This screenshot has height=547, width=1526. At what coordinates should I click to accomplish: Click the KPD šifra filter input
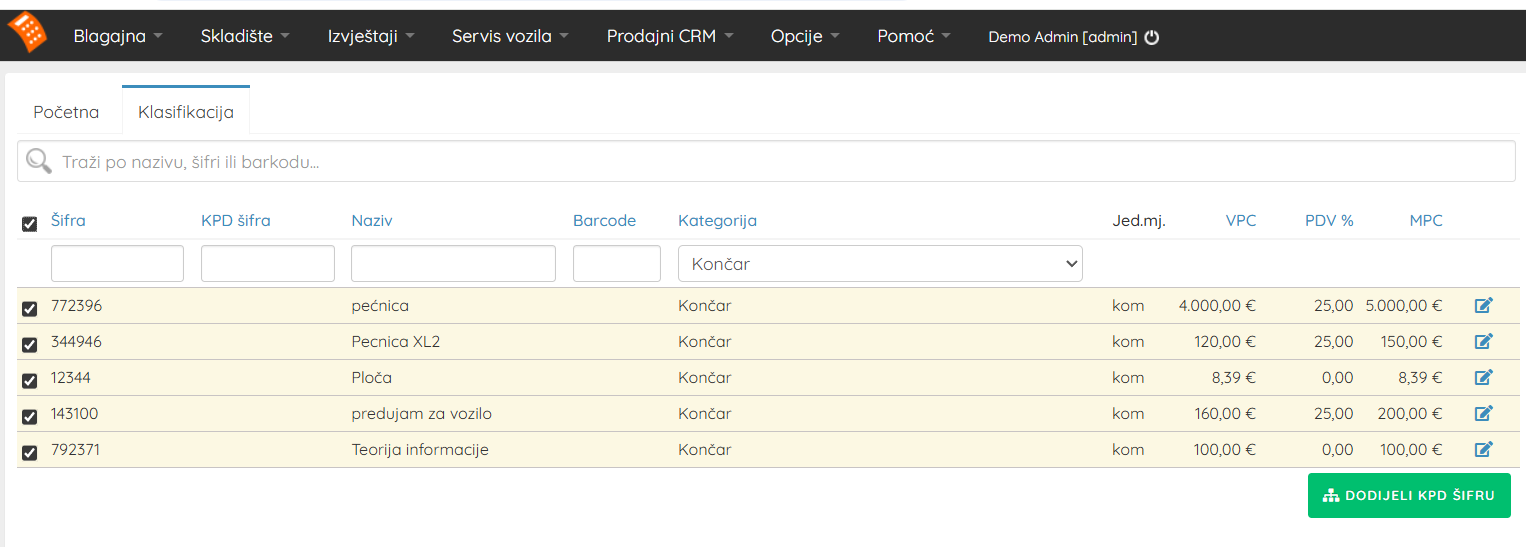[268, 264]
